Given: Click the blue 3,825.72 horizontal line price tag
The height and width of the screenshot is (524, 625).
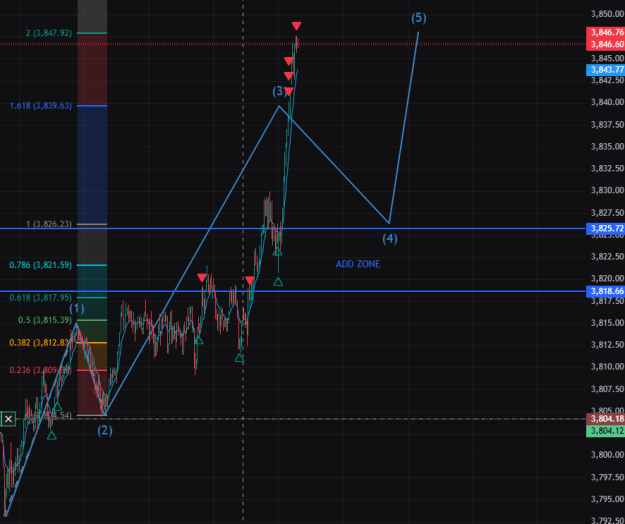Looking at the screenshot, I should [605, 228].
